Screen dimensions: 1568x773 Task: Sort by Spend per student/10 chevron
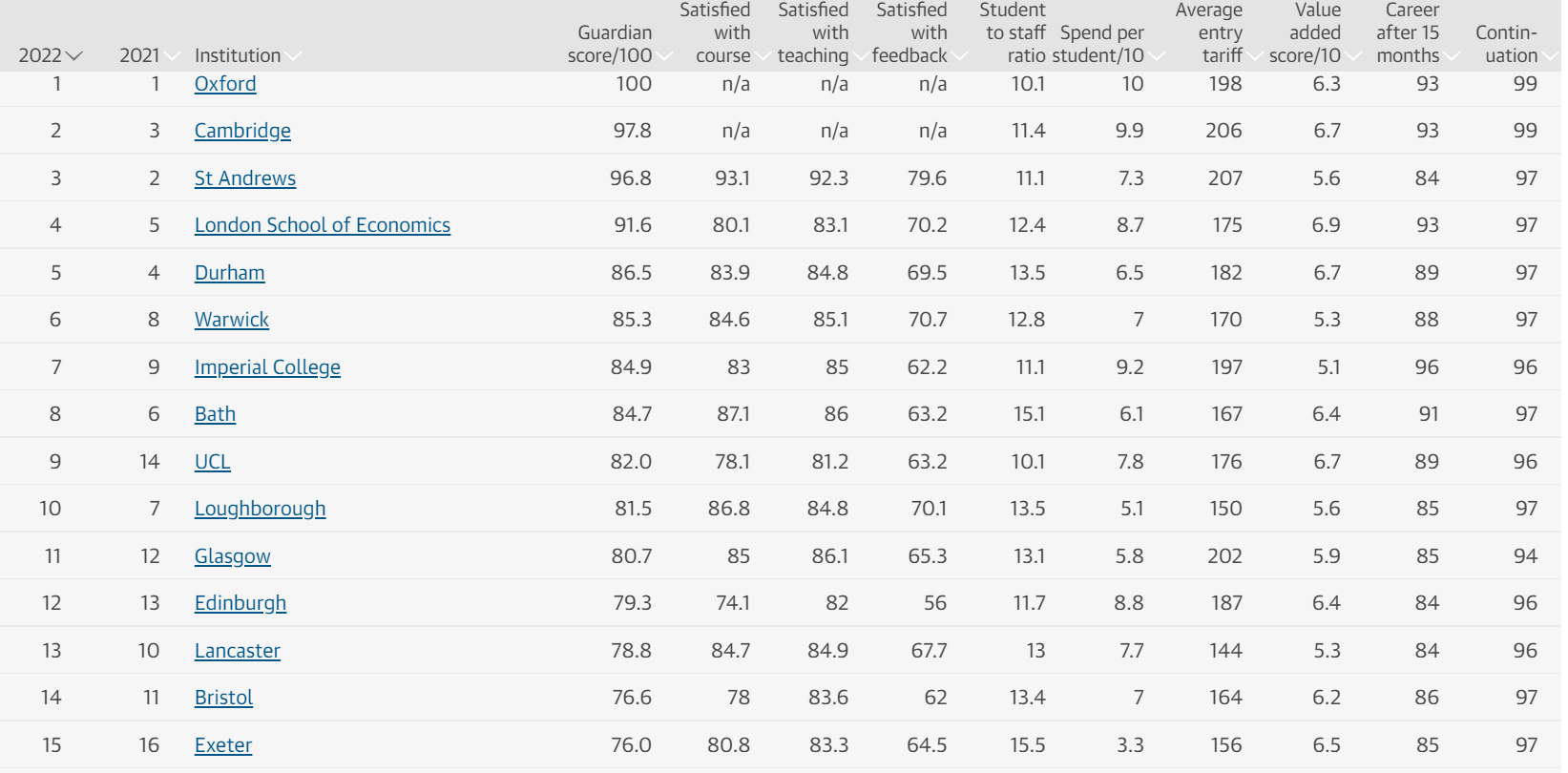[x=1156, y=56]
